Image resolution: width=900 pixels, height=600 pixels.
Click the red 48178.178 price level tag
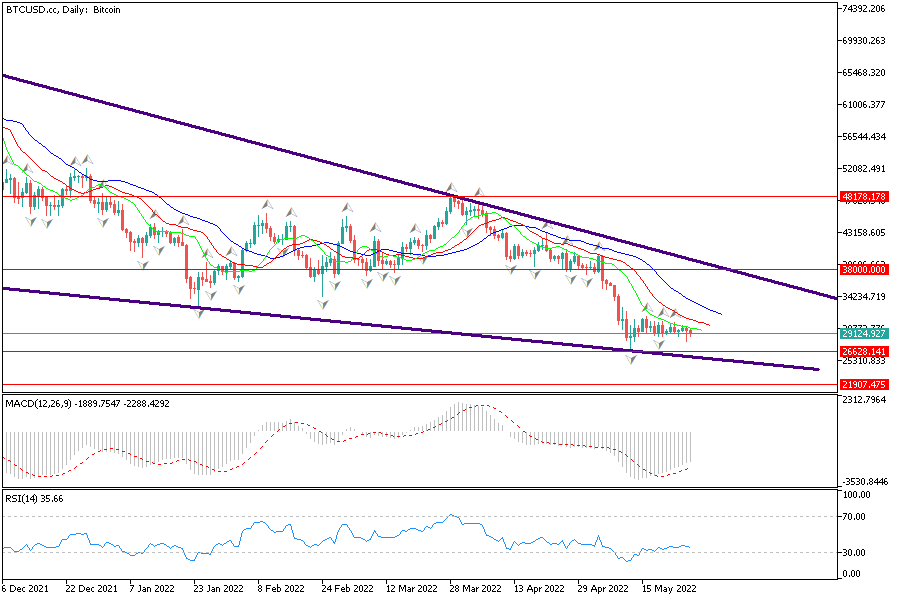(x=865, y=197)
